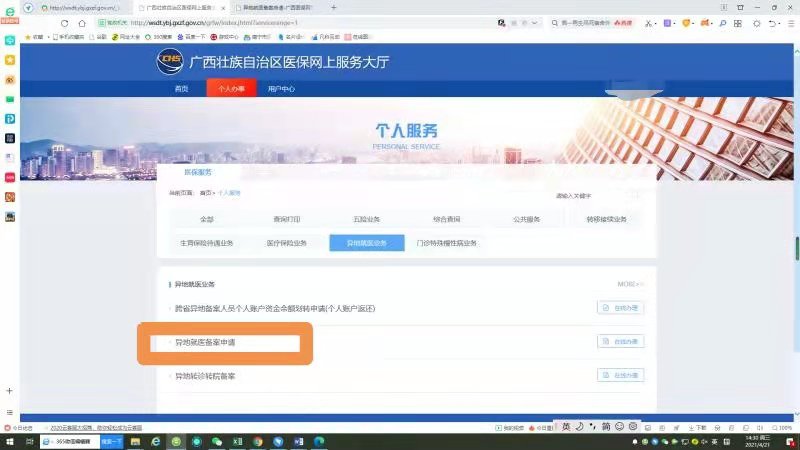The image size is (800, 450).
Task: Open the 异地就医备案申请 link
Action: [x=206, y=342]
